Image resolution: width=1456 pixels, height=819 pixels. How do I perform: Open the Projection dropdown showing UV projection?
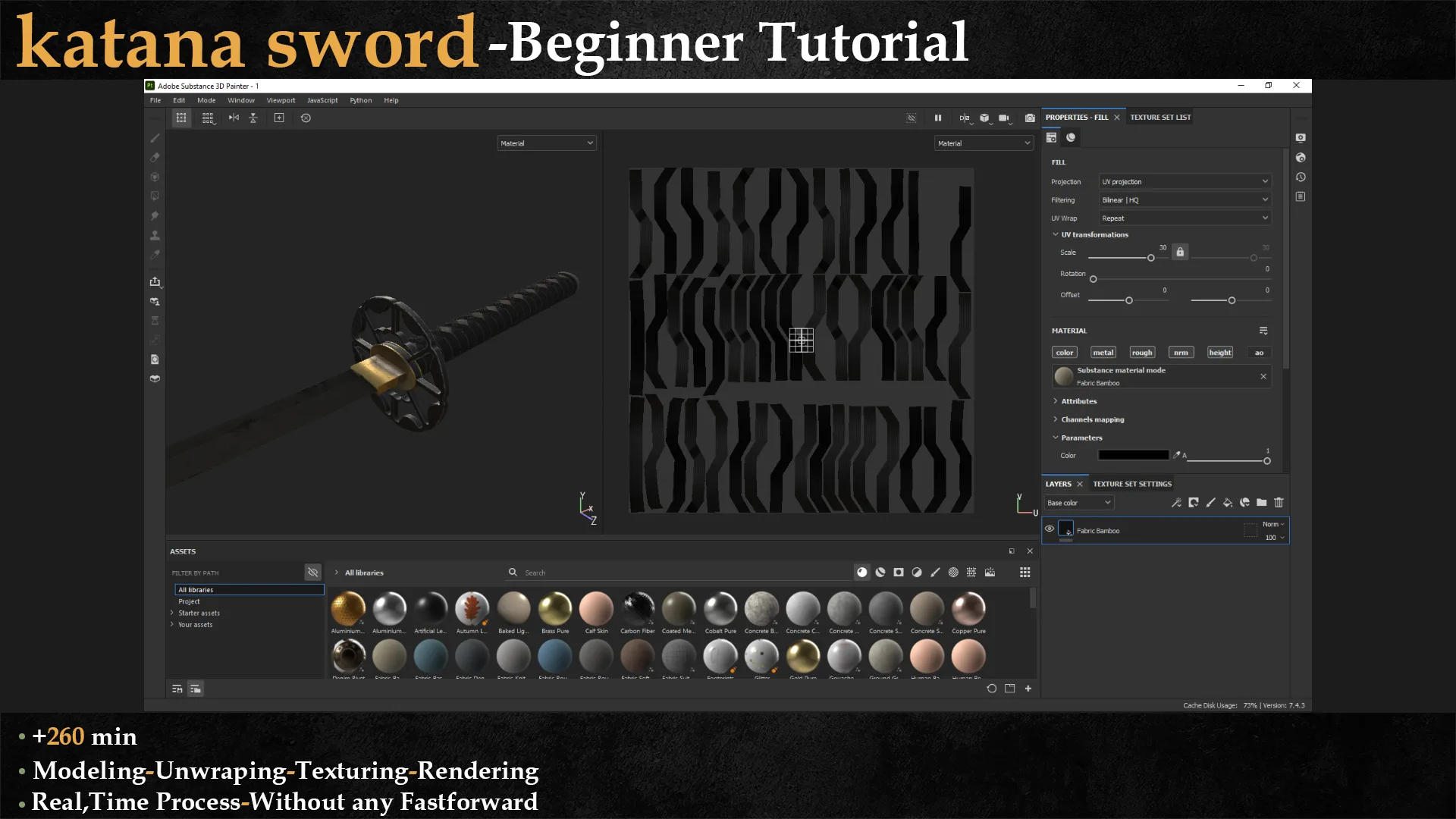(1184, 181)
